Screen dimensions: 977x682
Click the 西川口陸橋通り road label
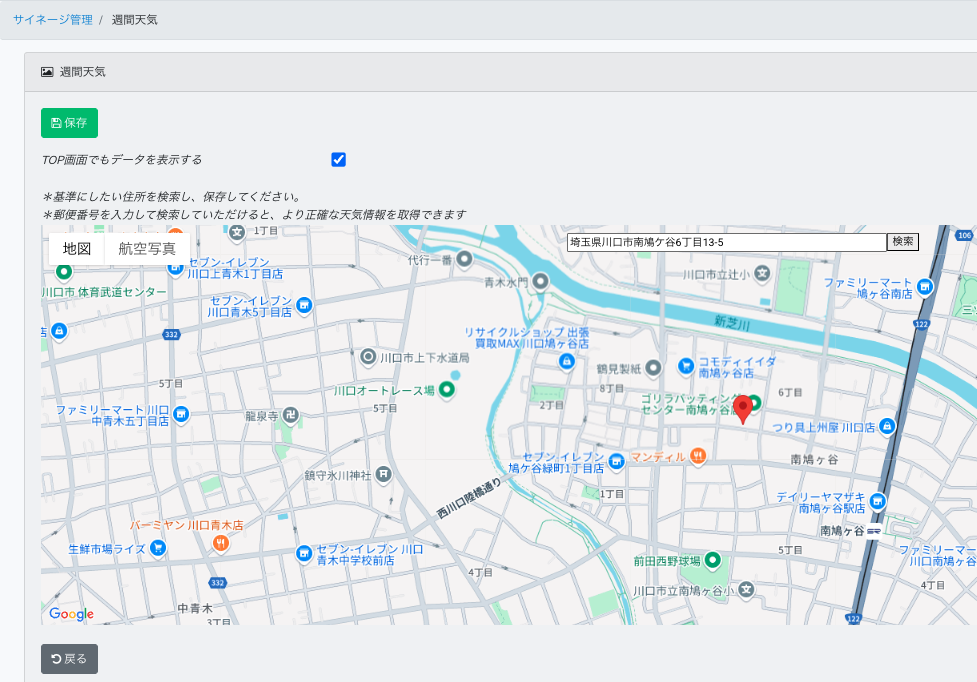(469, 498)
